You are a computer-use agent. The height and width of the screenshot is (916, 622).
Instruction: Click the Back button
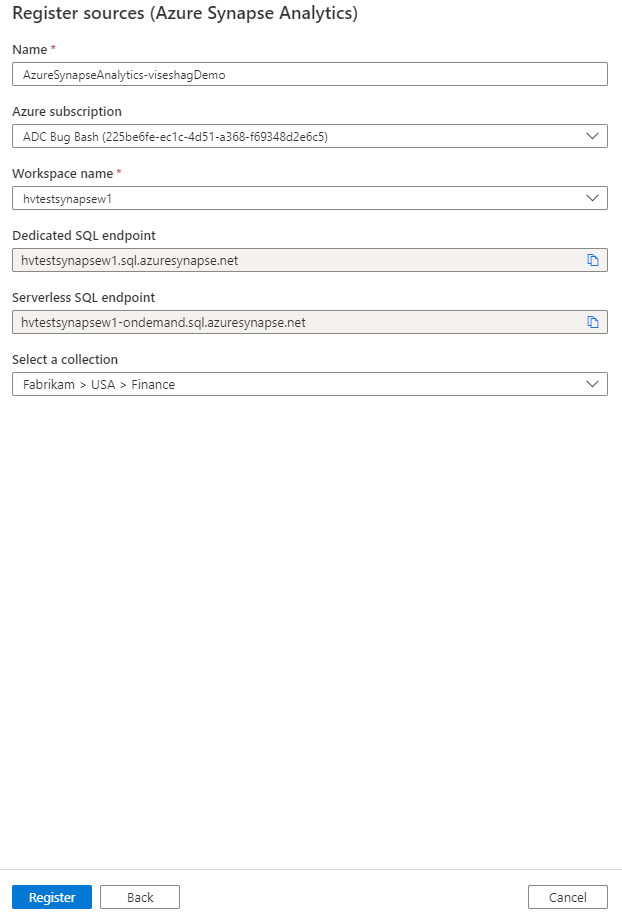(139, 897)
